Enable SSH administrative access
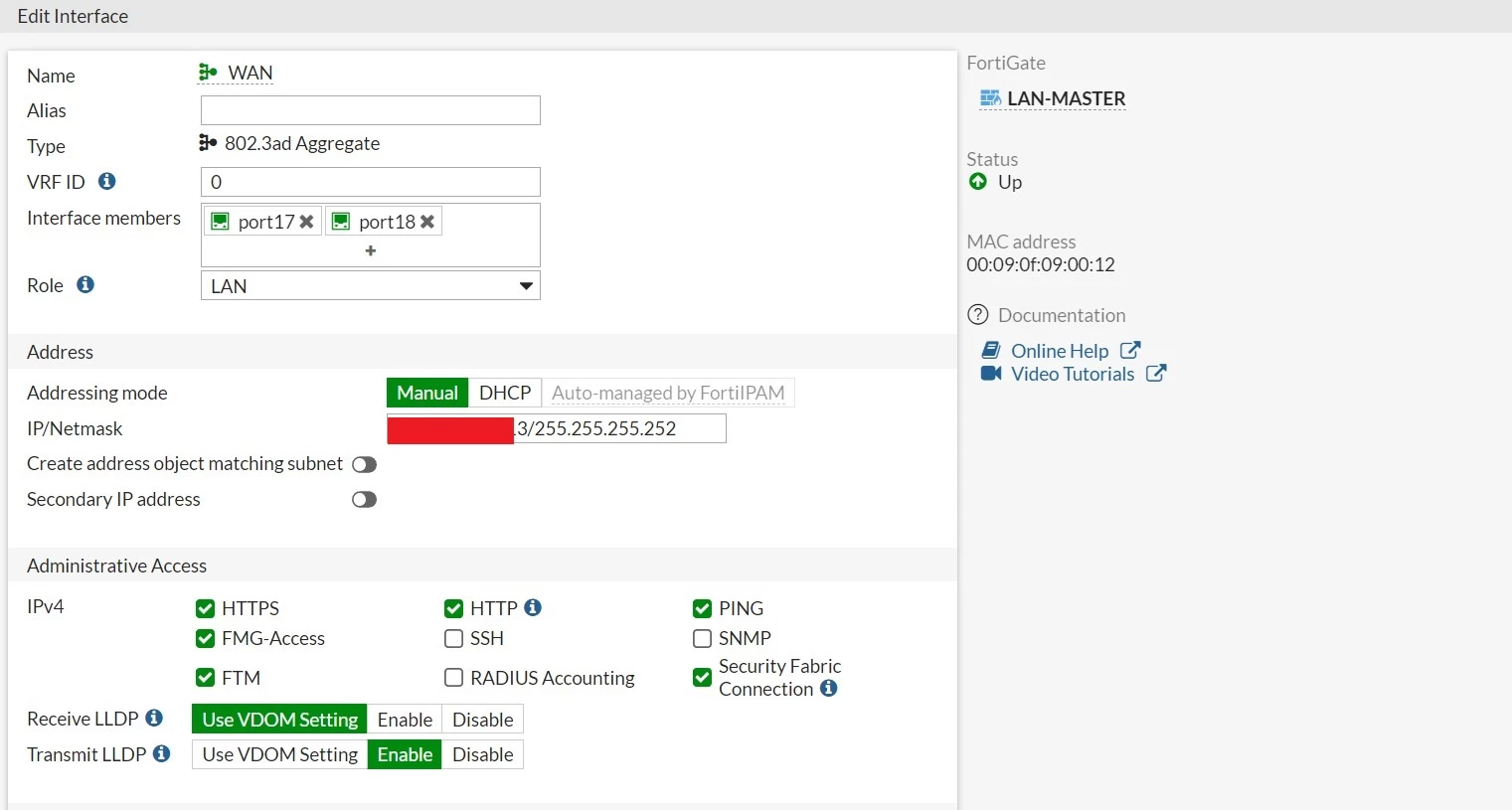1512x810 pixels. pos(454,638)
